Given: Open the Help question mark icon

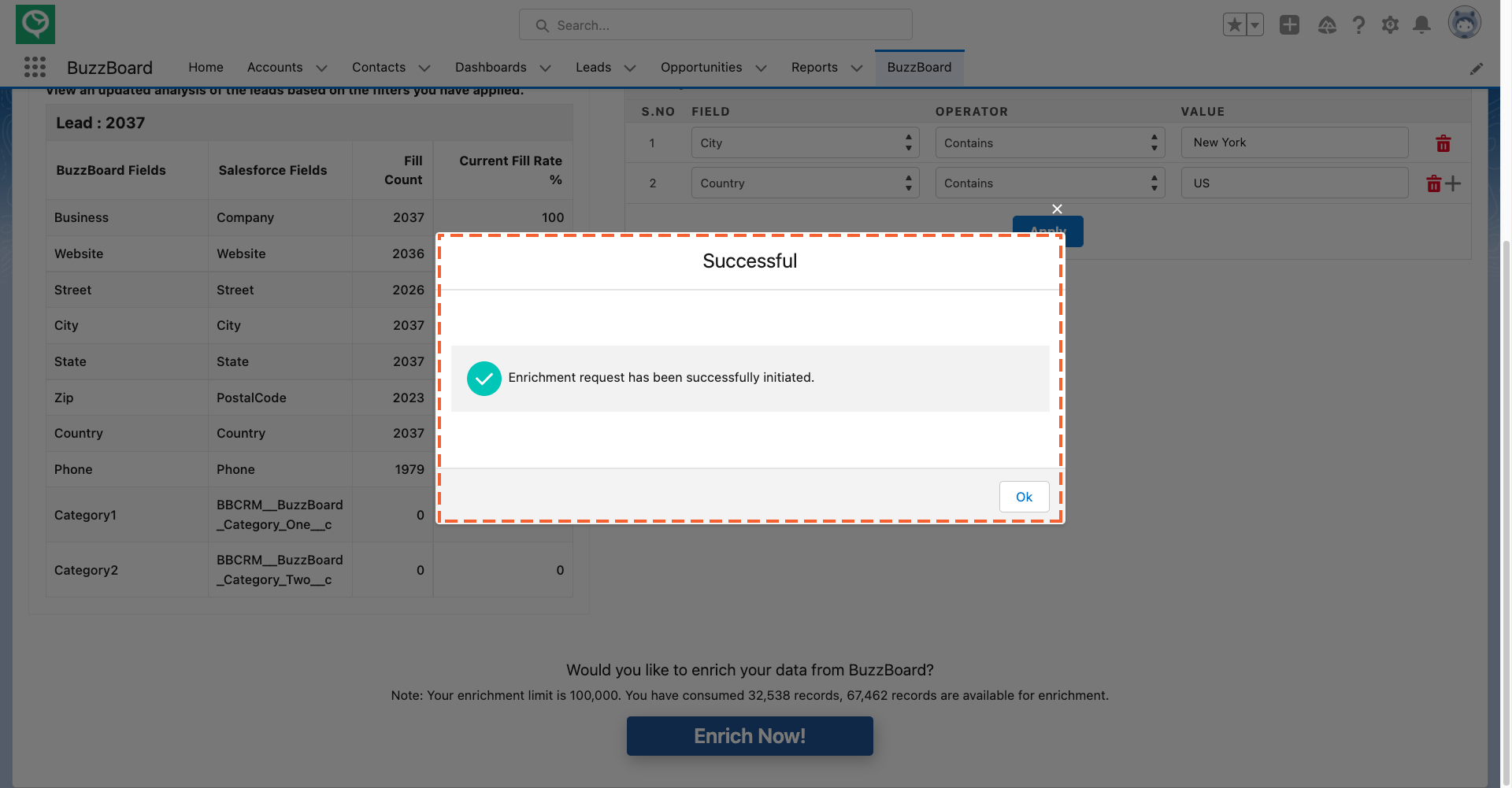Looking at the screenshot, I should 1358,25.
